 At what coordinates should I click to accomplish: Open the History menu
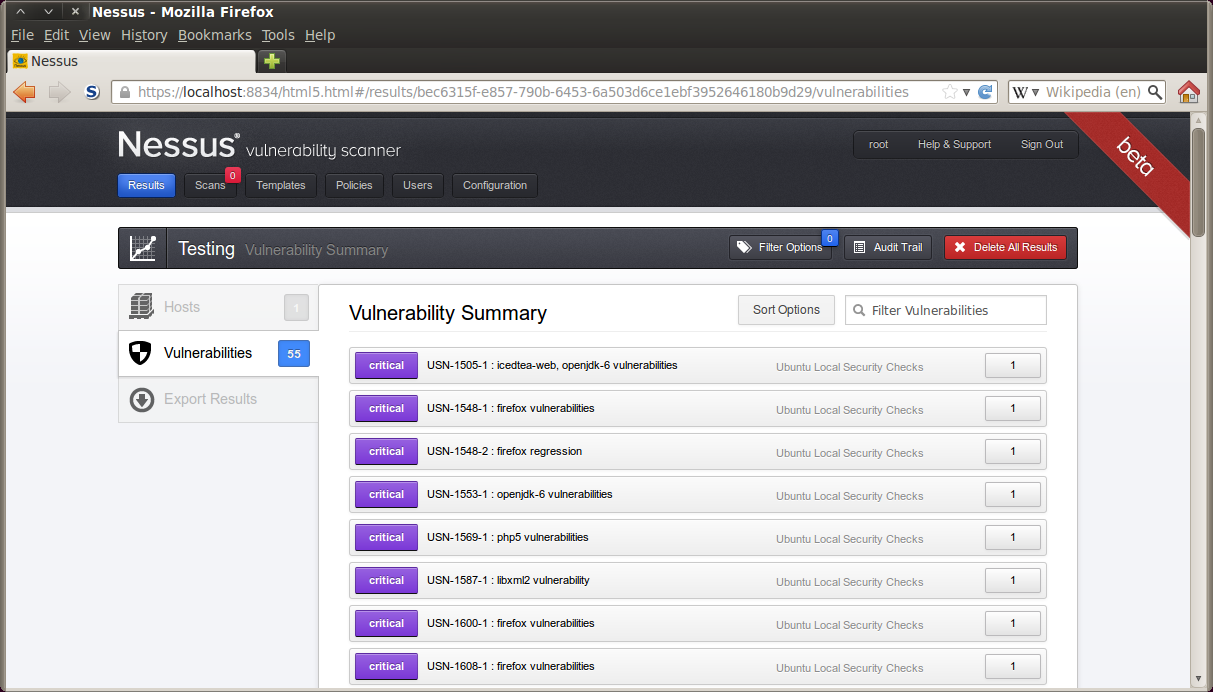tap(144, 35)
